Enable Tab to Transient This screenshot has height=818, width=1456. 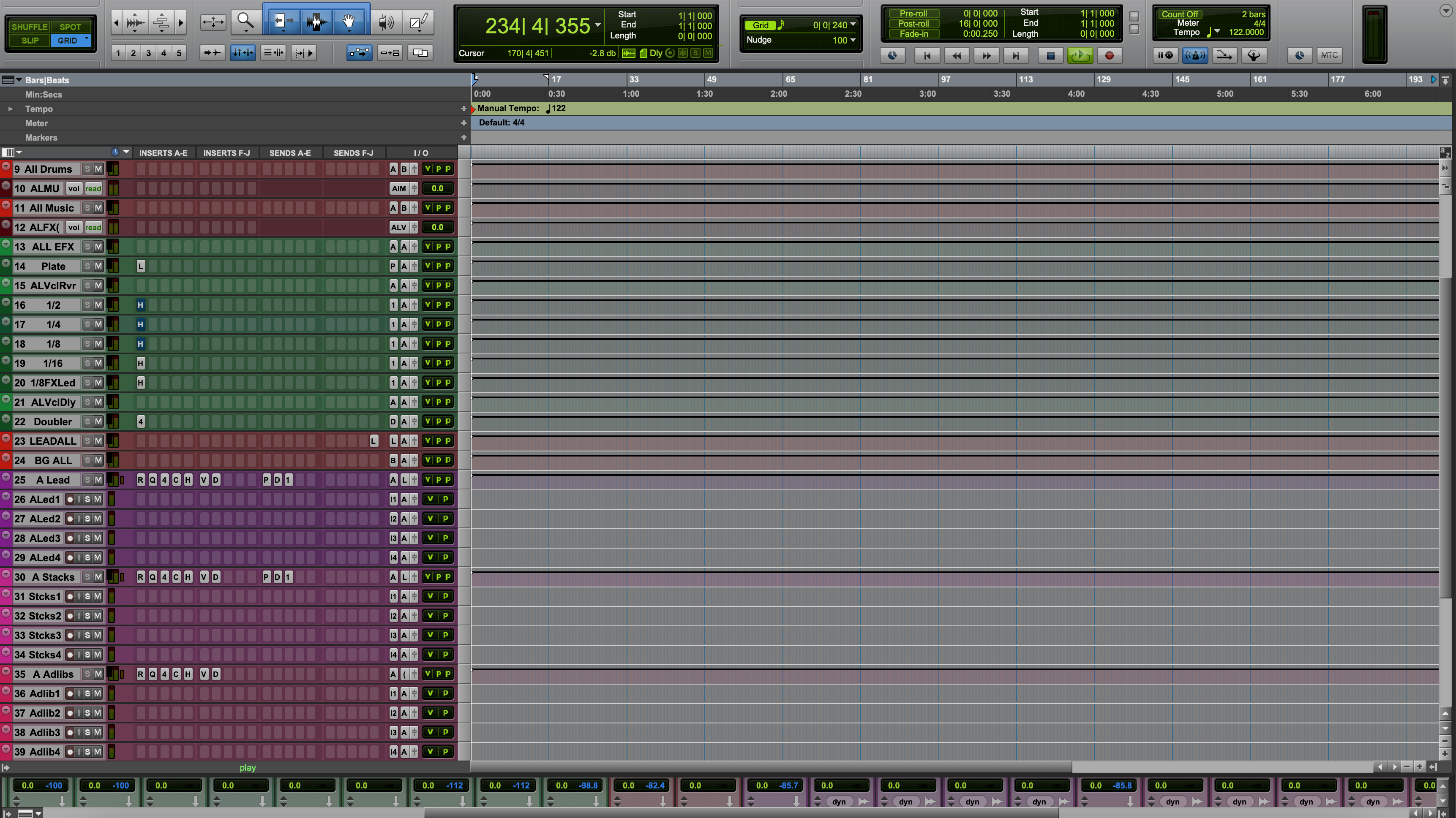pos(212,52)
